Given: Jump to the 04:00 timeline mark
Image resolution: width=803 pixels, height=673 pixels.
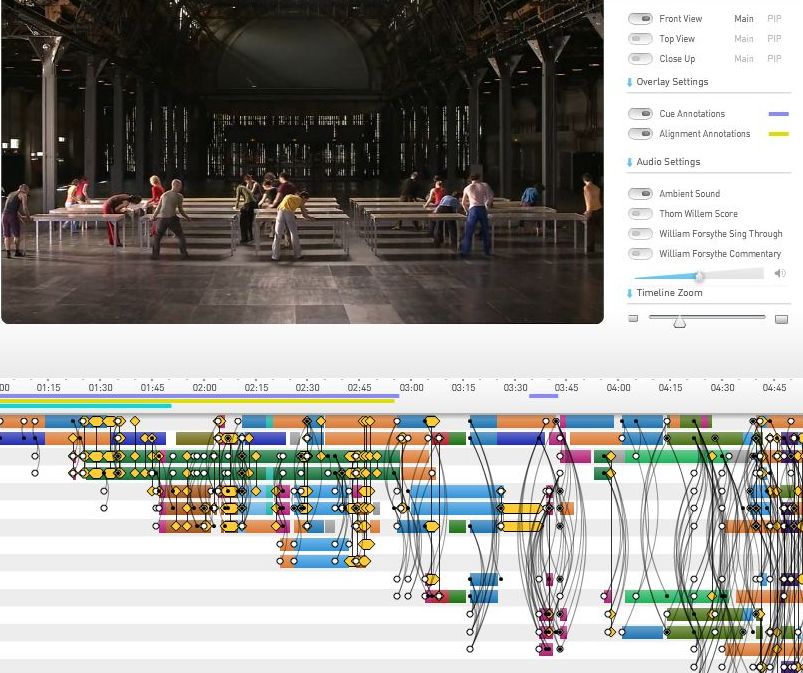Looking at the screenshot, I should (618, 388).
